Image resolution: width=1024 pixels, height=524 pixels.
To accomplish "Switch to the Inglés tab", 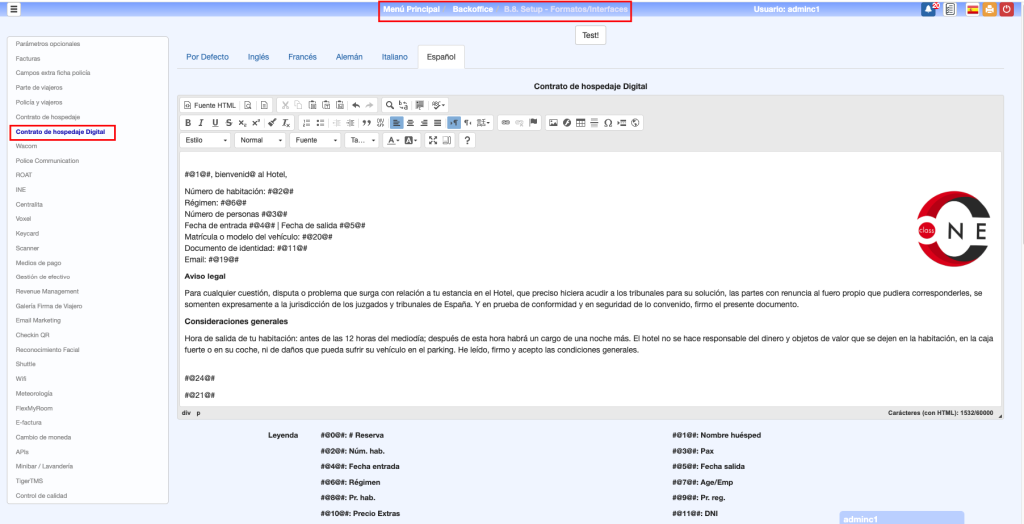I will (258, 57).
